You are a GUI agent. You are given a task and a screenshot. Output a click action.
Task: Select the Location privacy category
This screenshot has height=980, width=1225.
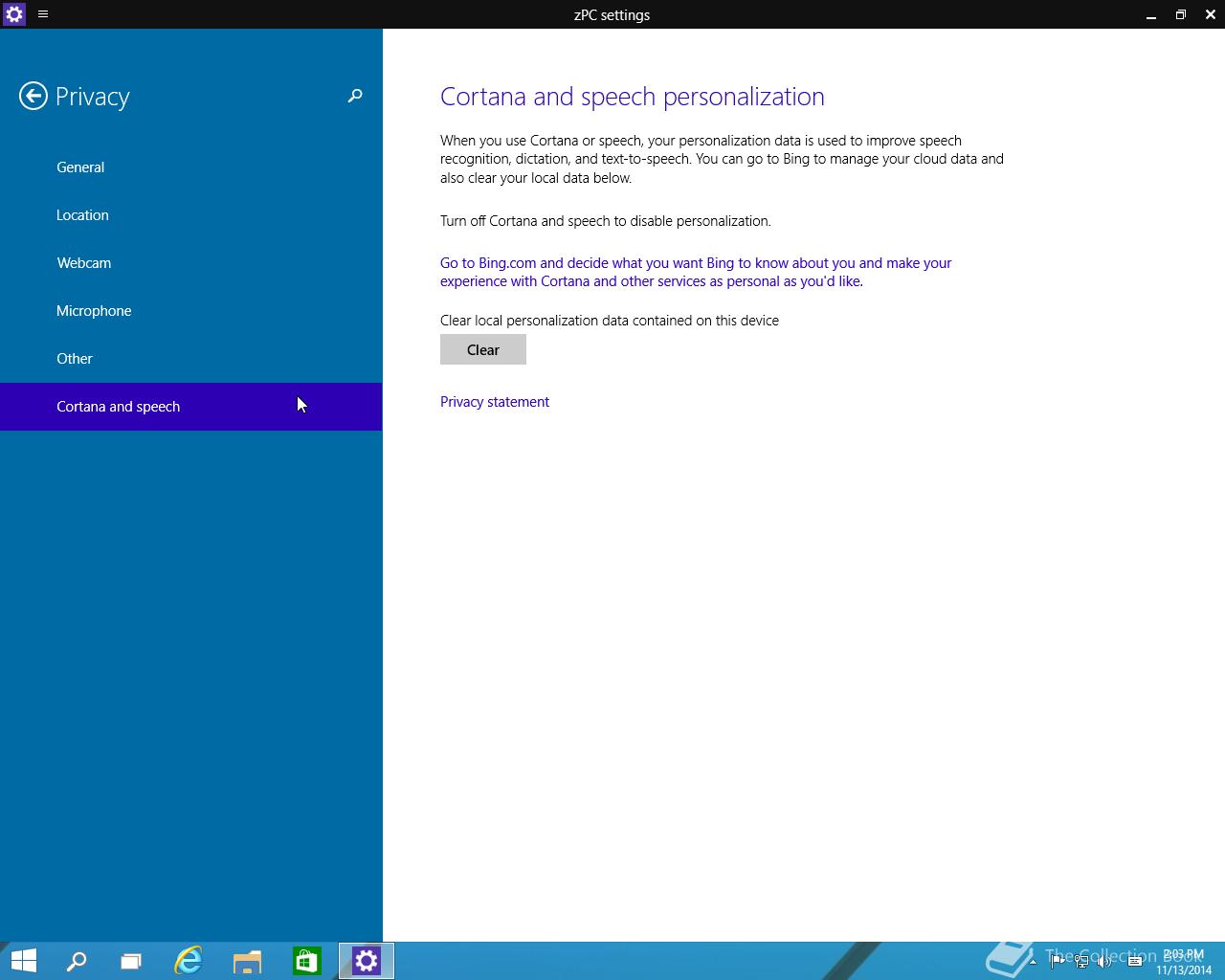tap(191, 215)
